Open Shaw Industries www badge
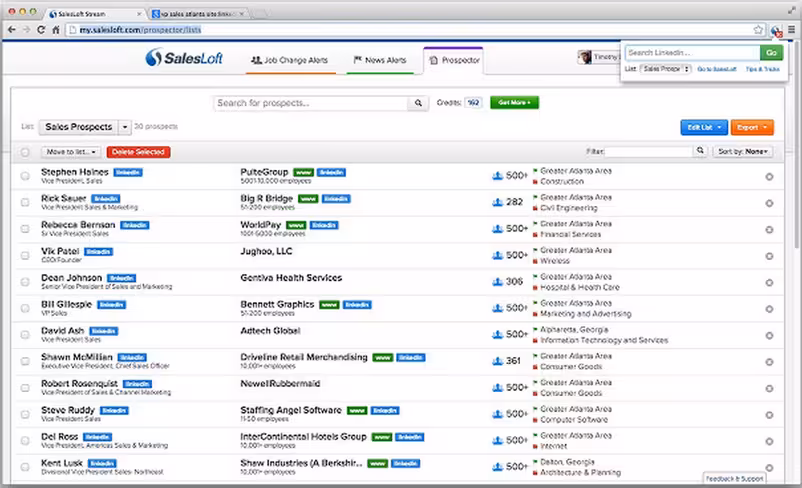Viewport: 802px width, 488px height. (377, 463)
